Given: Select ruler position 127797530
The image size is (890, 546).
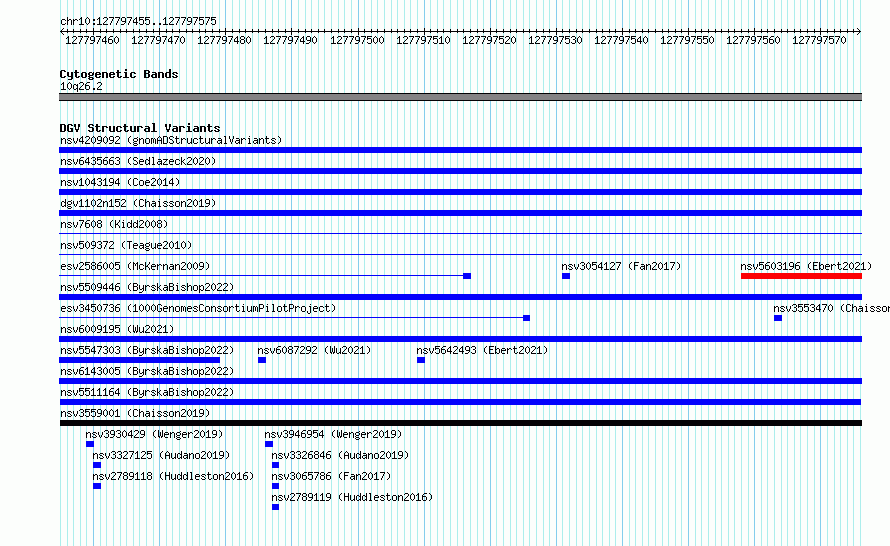Looking at the screenshot, I should (x=555, y=40).
